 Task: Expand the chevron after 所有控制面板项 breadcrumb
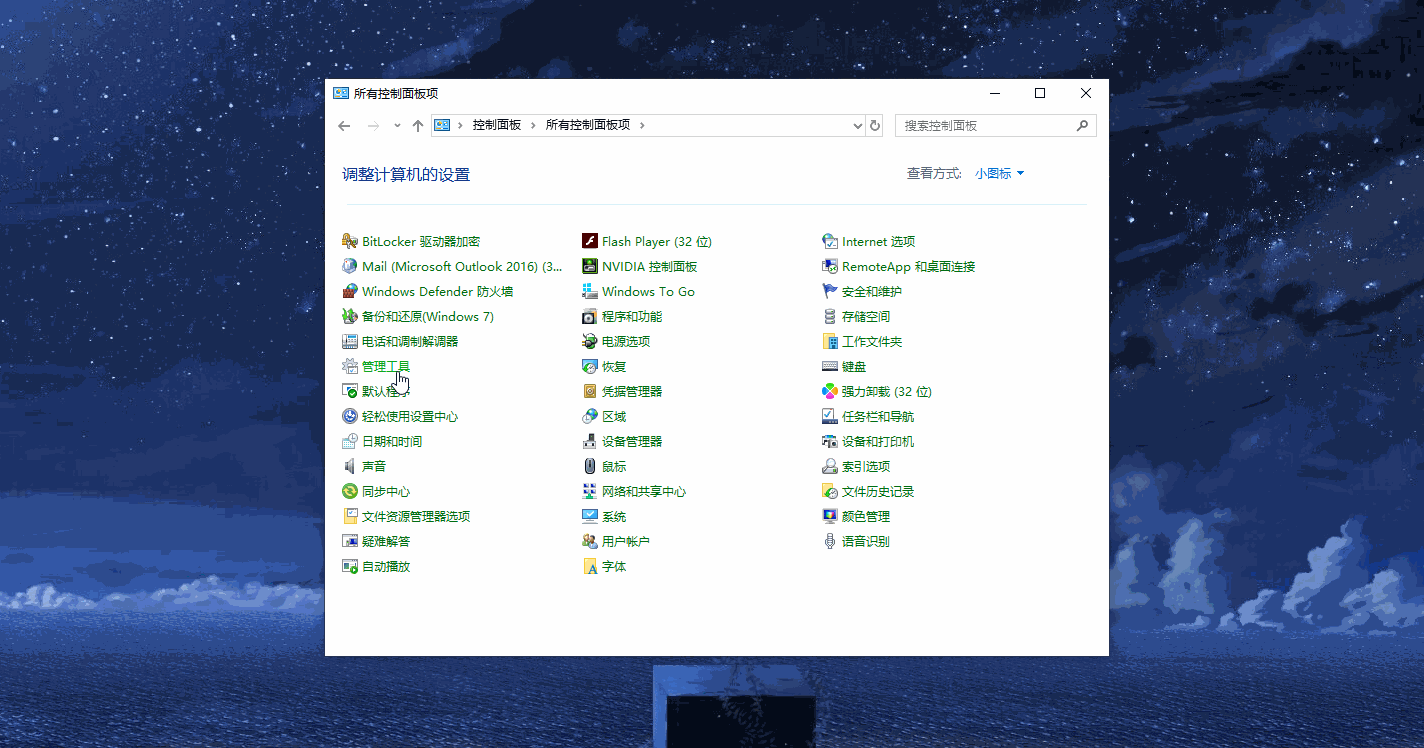pos(642,125)
